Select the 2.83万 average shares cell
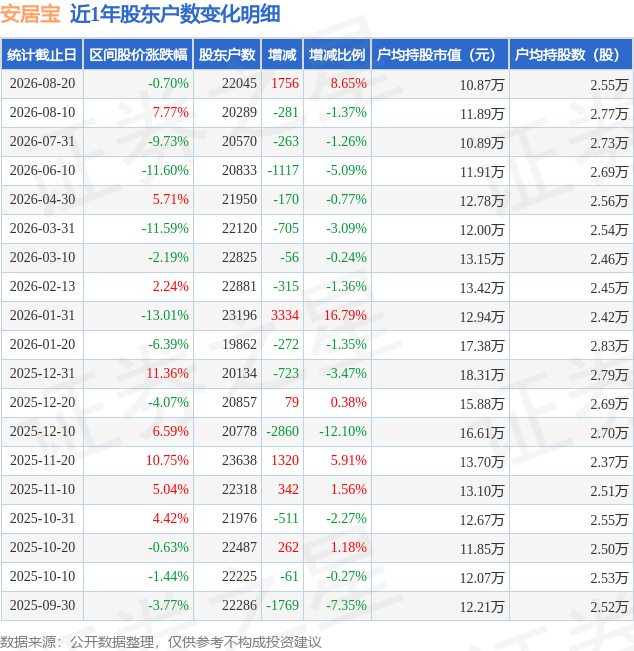This screenshot has width=634, height=651. click(609, 346)
